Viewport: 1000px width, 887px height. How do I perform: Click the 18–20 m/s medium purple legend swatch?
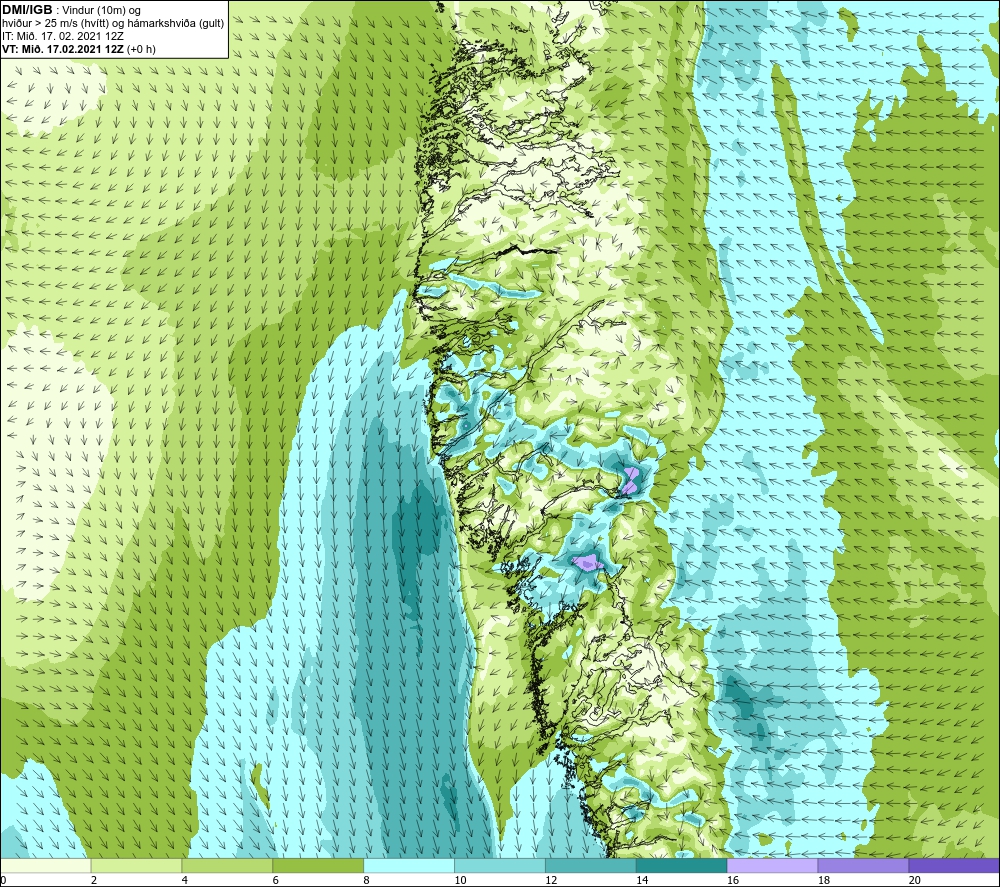click(x=863, y=865)
